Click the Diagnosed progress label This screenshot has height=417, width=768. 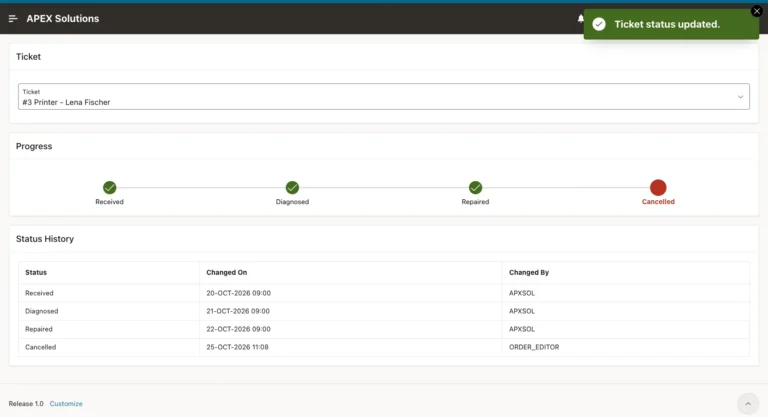(x=292, y=202)
